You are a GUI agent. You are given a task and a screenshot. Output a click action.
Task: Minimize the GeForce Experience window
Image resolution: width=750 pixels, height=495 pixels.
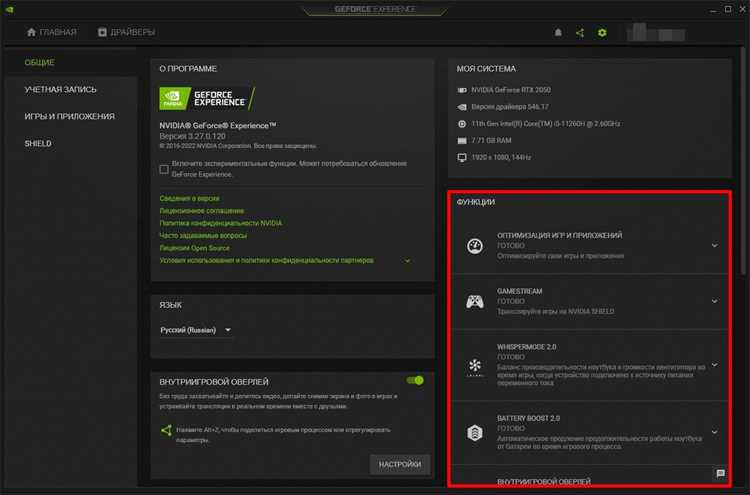[713, 9]
